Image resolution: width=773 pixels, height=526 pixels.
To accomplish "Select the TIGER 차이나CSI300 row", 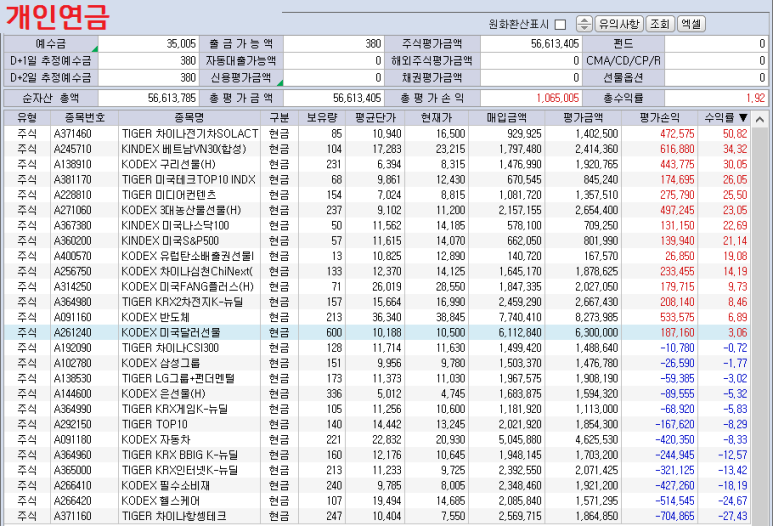I will tap(377, 348).
